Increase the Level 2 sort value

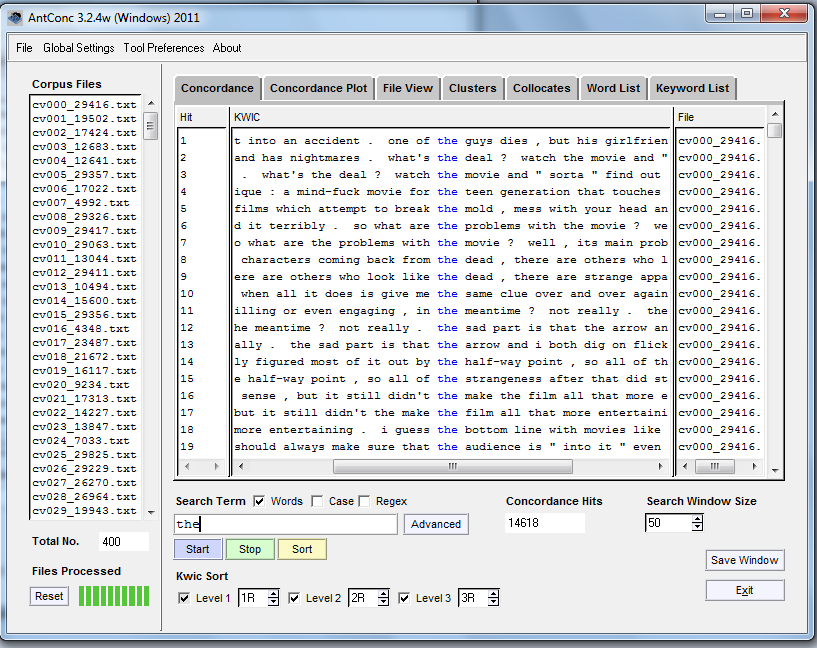pyautogui.click(x=383, y=594)
